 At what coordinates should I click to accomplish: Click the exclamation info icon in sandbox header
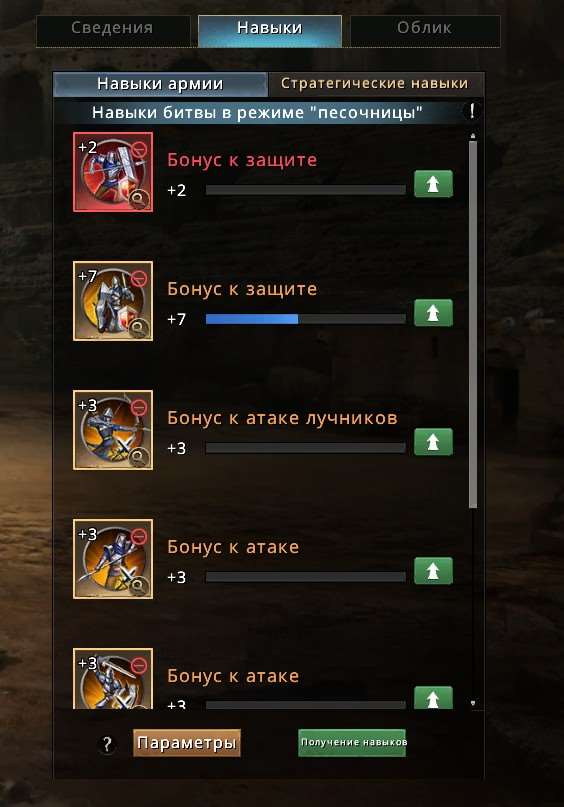click(472, 111)
